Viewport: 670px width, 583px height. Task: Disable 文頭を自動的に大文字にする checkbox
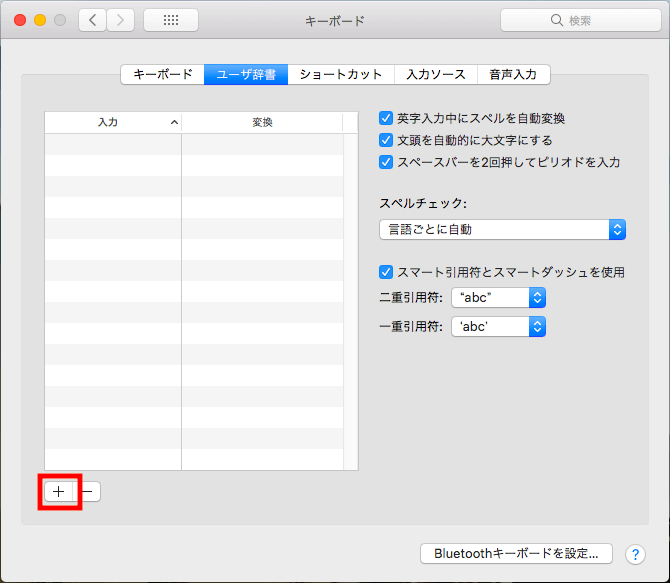click(386, 140)
